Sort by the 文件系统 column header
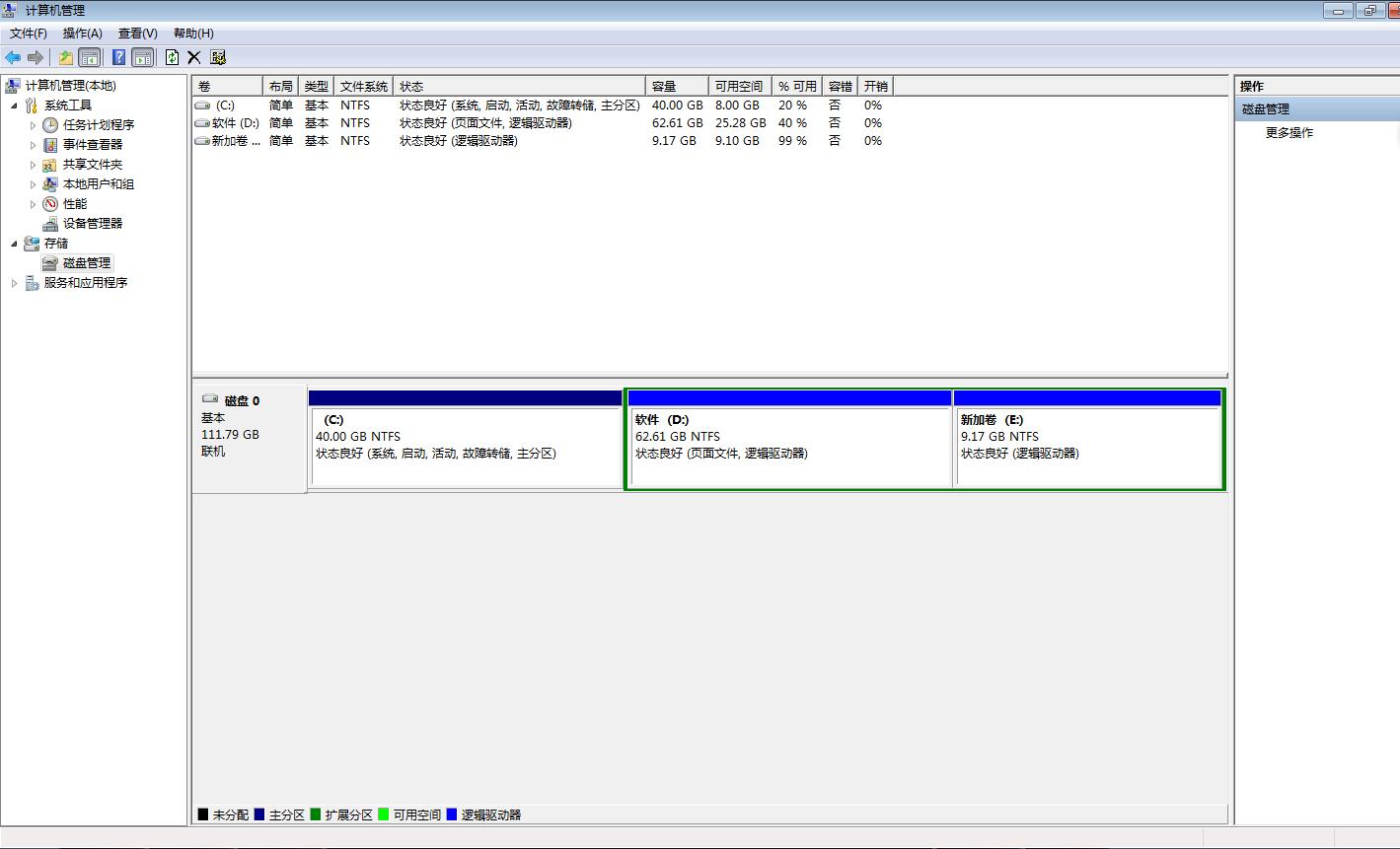This screenshot has height=849, width=1400. click(364, 87)
